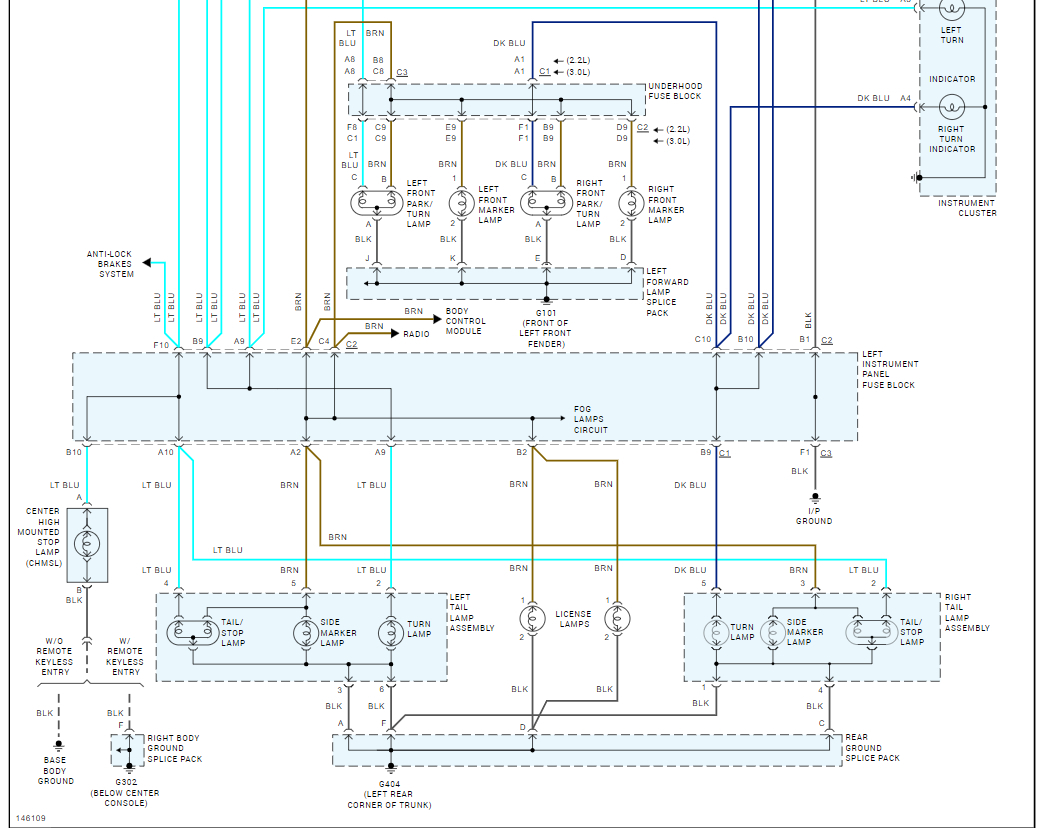The width and height of the screenshot is (1044, 839).
Task: Click the right license lamp bulb symbol
Action: 617,619
